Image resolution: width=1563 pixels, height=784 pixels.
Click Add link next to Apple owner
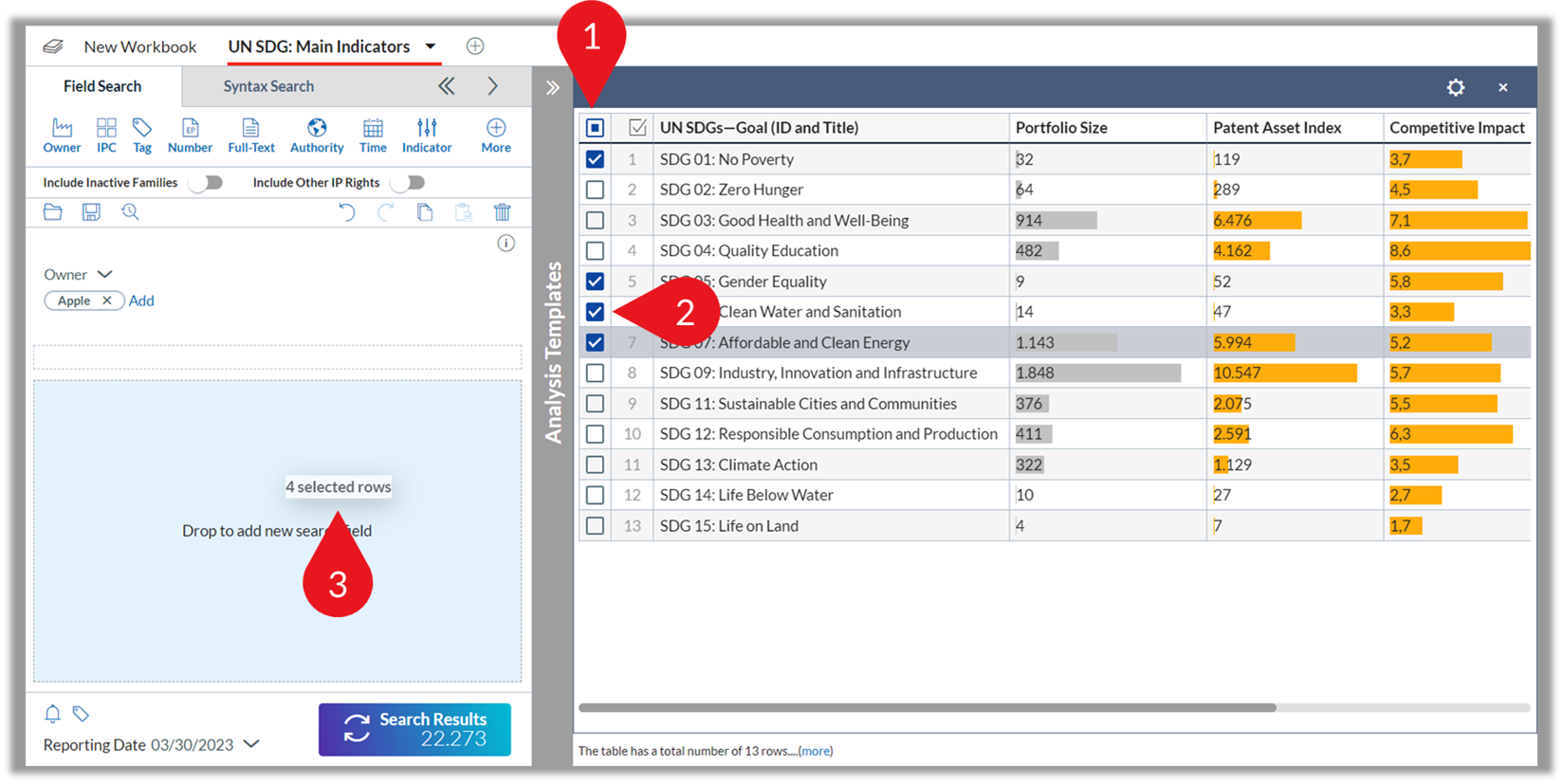(141, 301)
